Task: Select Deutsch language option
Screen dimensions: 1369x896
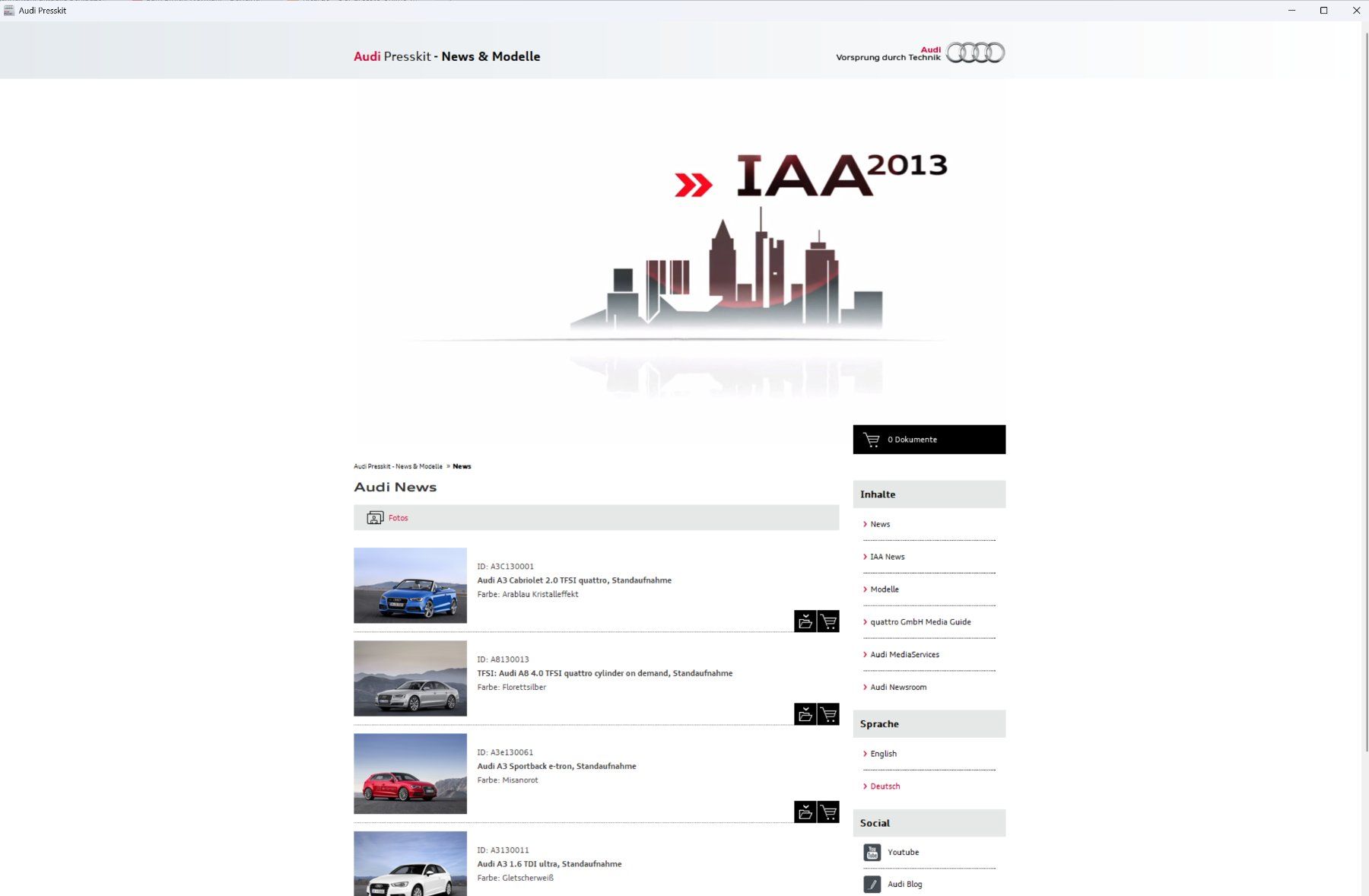Action: (x=885, y=786)
